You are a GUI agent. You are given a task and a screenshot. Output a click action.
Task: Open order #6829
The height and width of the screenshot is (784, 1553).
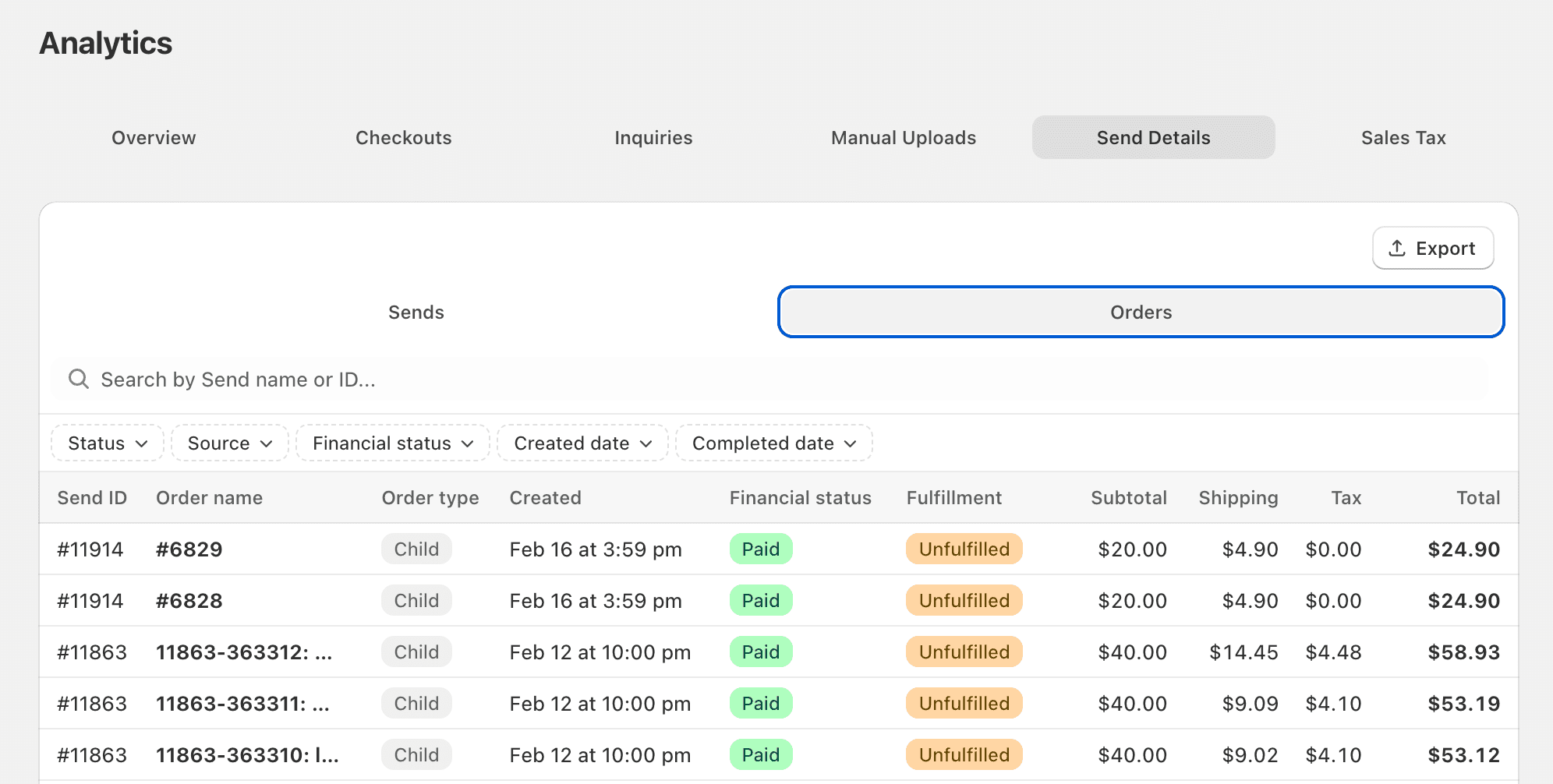coord(189,549)
